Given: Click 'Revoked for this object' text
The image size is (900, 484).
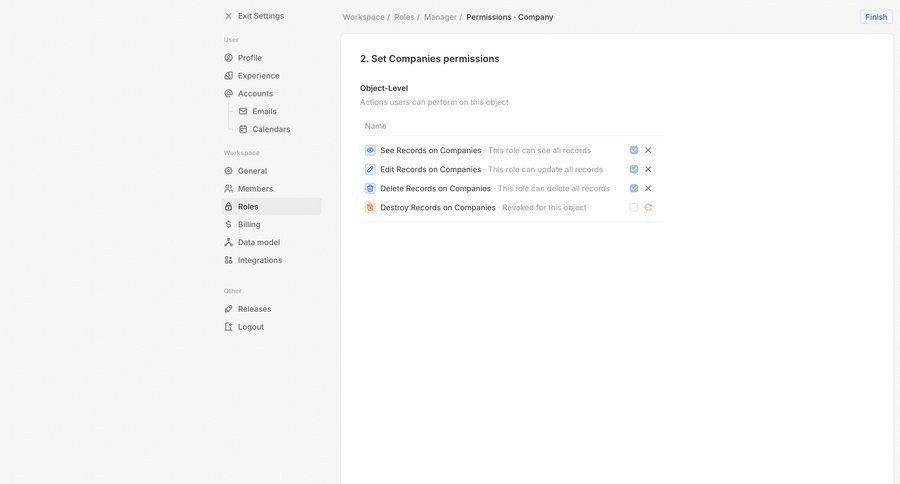Looking at the screenshot, I should [544, 207].
